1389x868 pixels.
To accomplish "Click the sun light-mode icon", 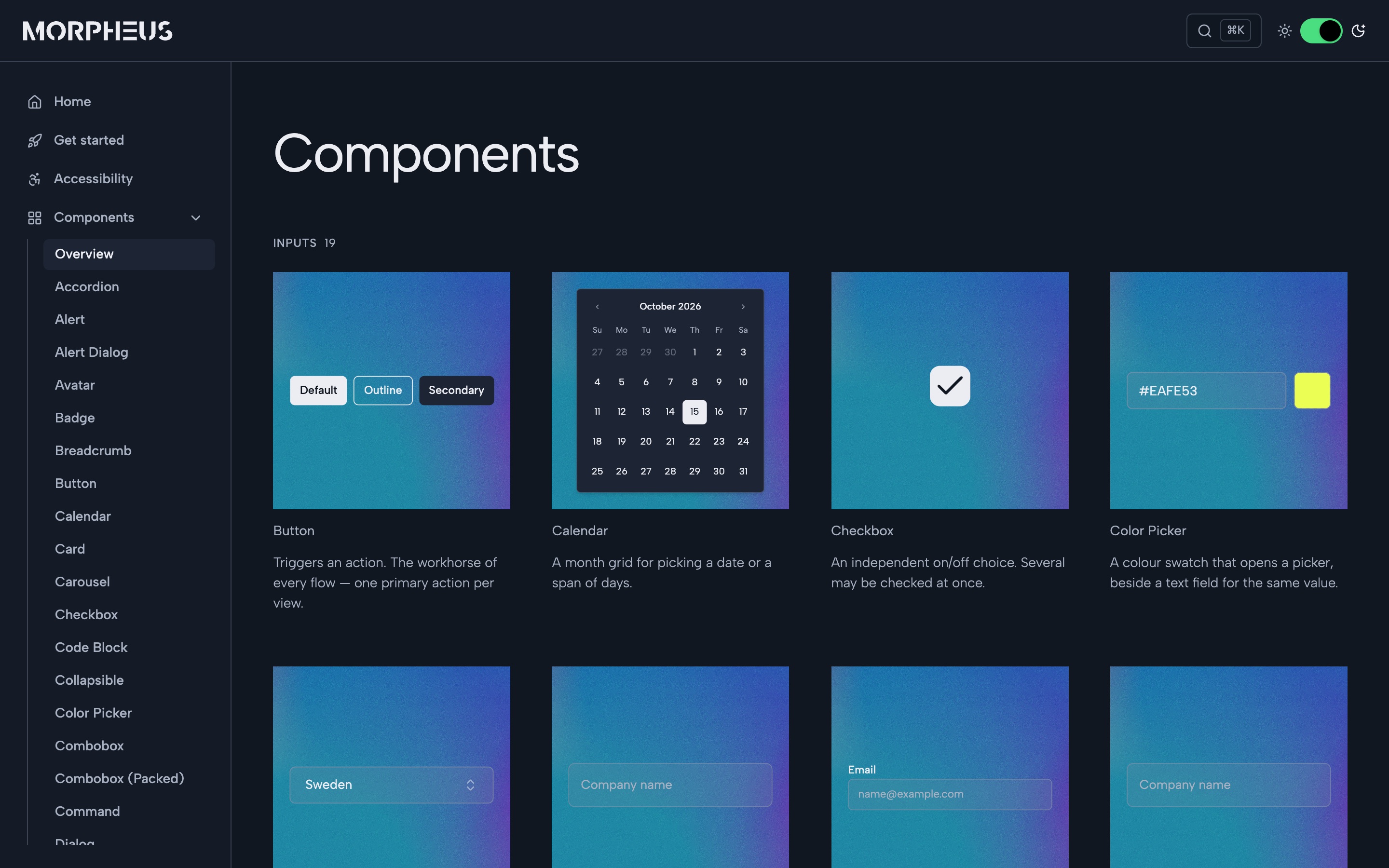I will 1284,31.
